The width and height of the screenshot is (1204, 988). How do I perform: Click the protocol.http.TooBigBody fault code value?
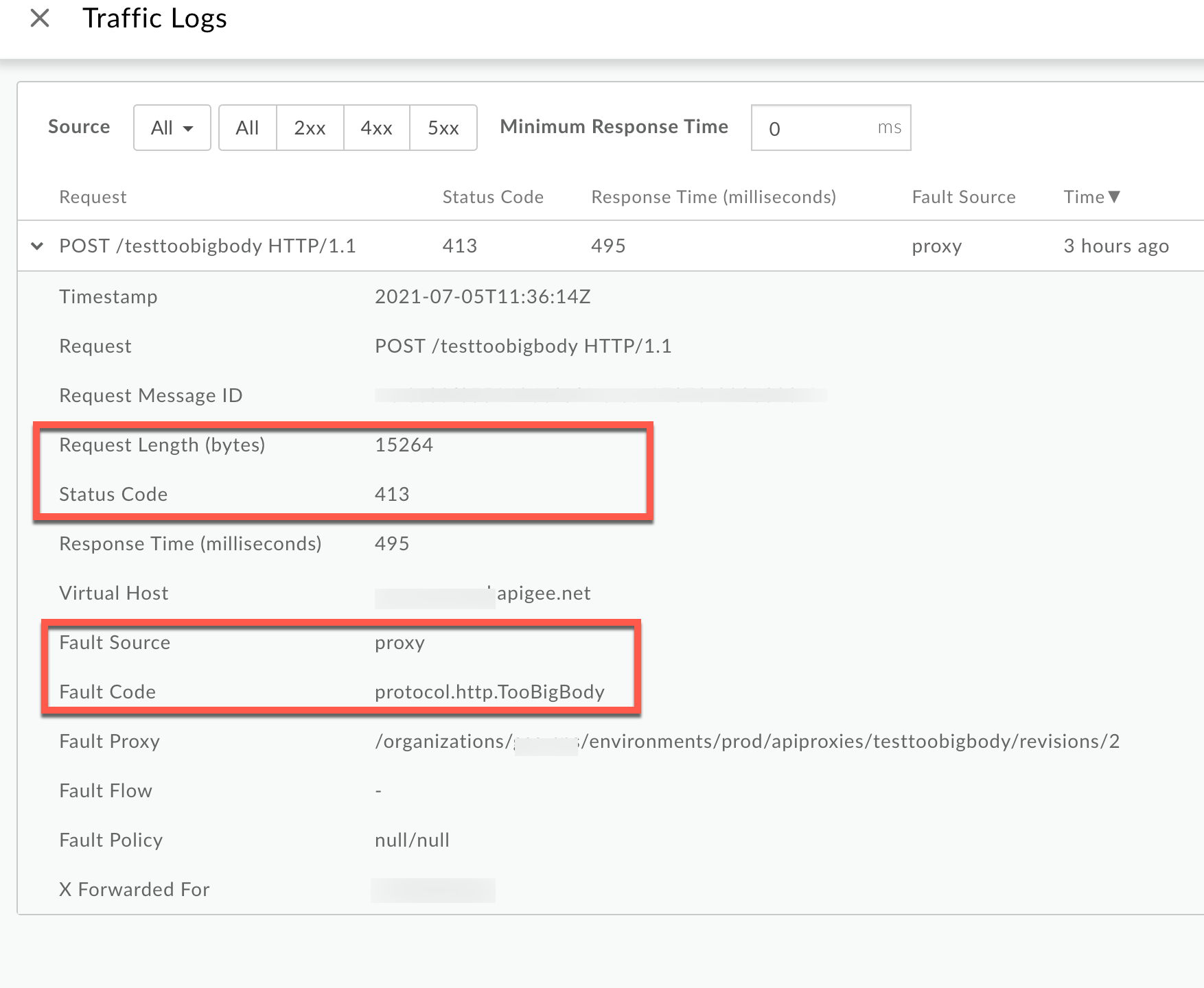point(489,692)
